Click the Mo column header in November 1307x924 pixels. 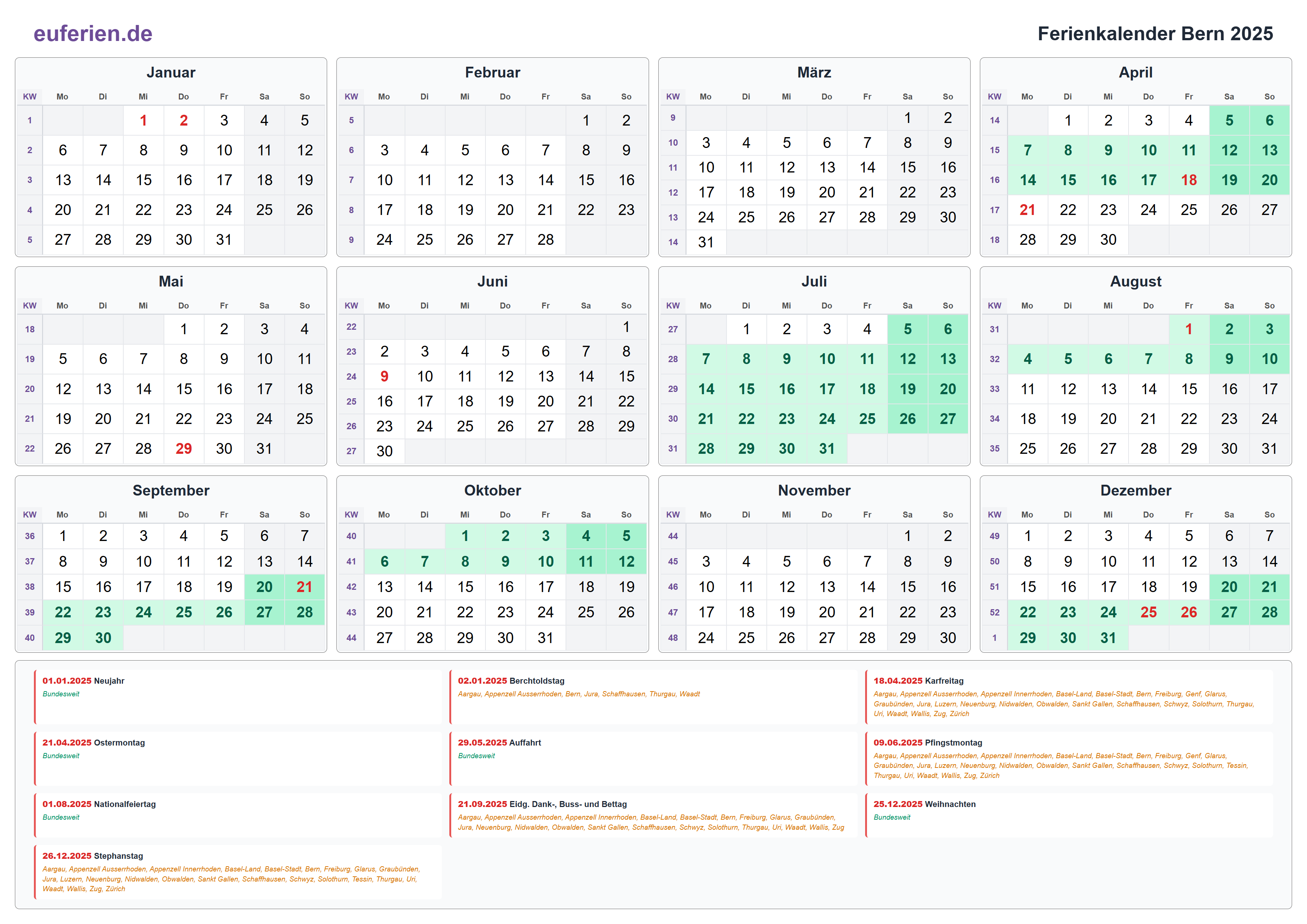706,515
